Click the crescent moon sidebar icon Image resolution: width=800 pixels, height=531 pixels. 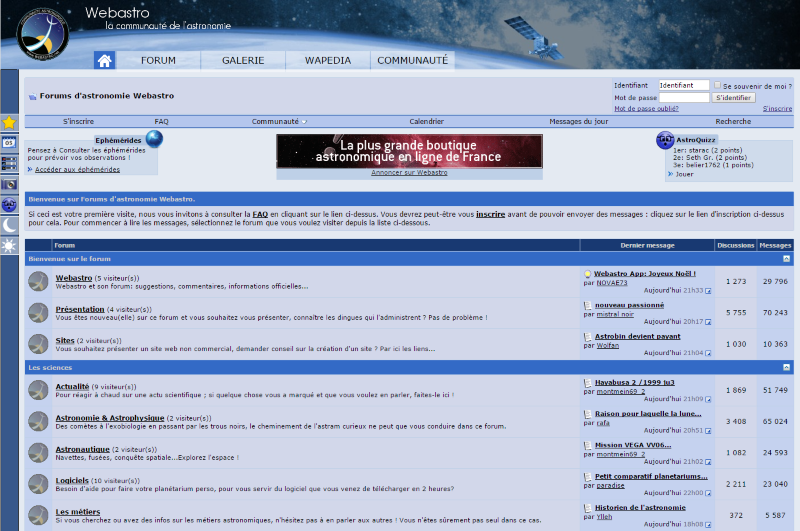click(x=9, y=225)
